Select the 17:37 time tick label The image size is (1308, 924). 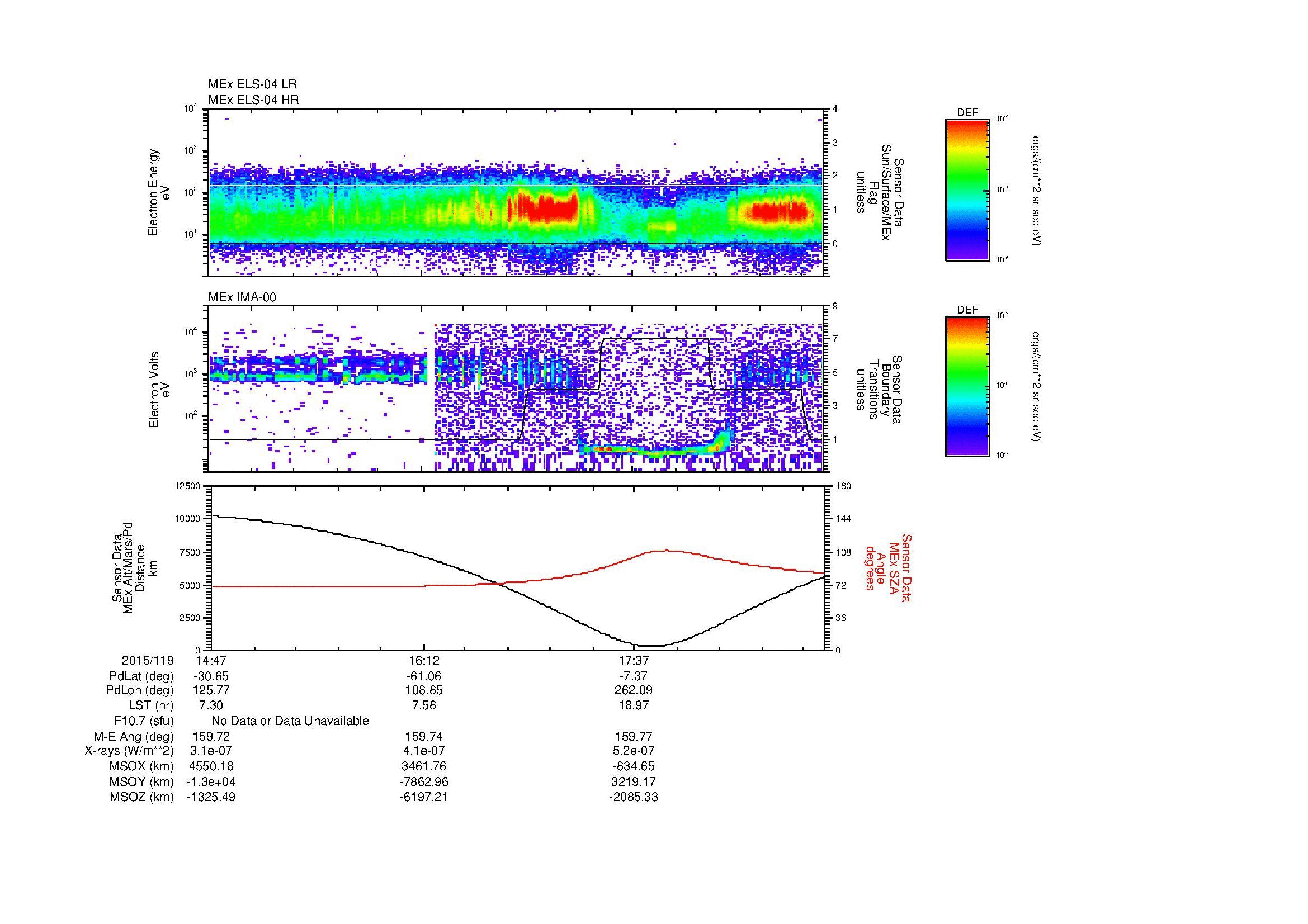point(634,660)
